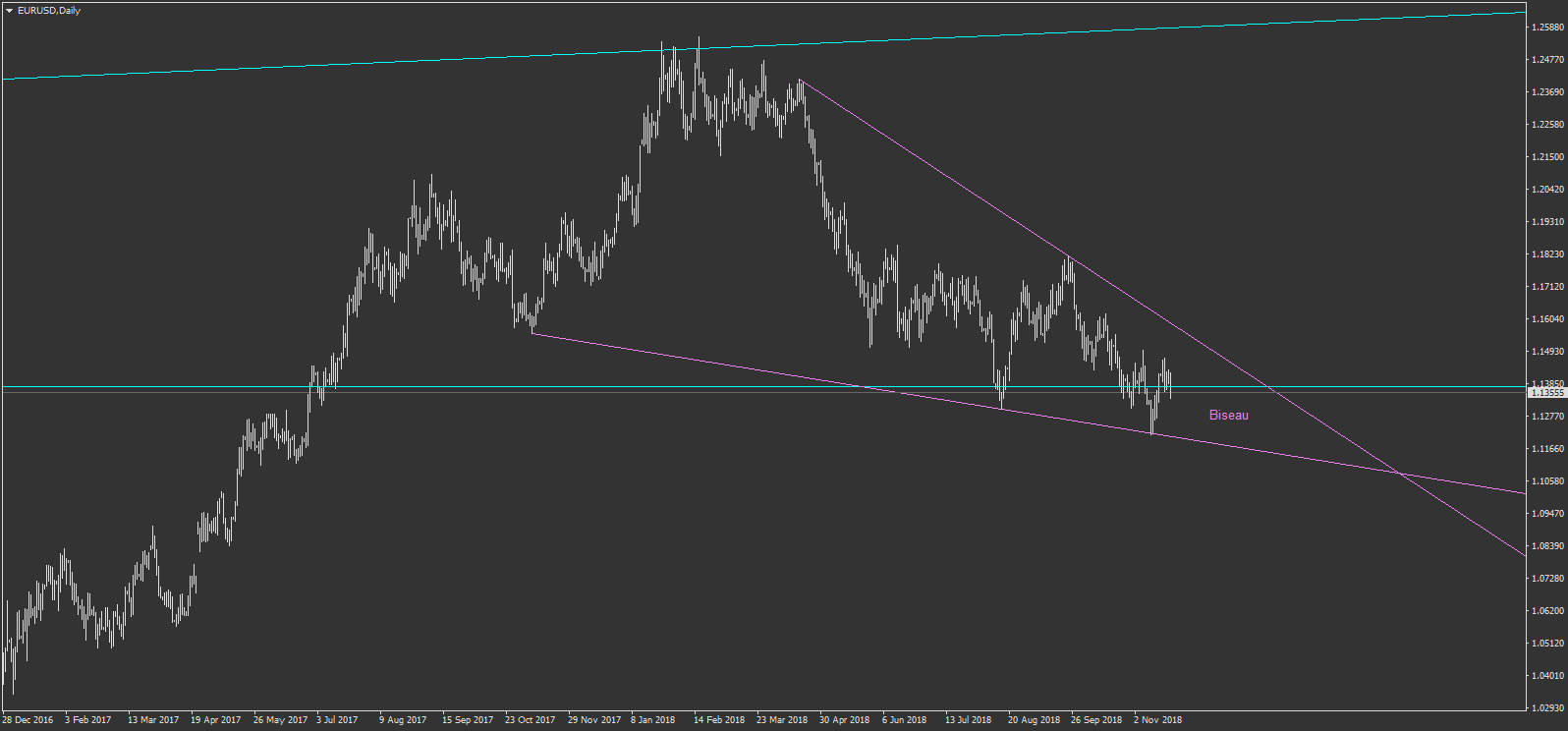
Task: Pick the "1.14930" price level label
Action: click(1547, 352)
